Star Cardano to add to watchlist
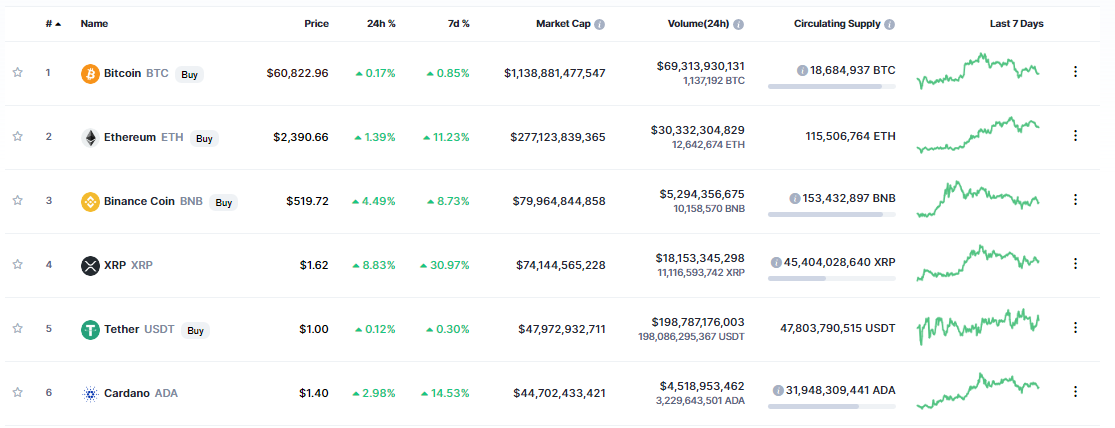The height and width of the screenshot is (428, 1115). [18, 392]
